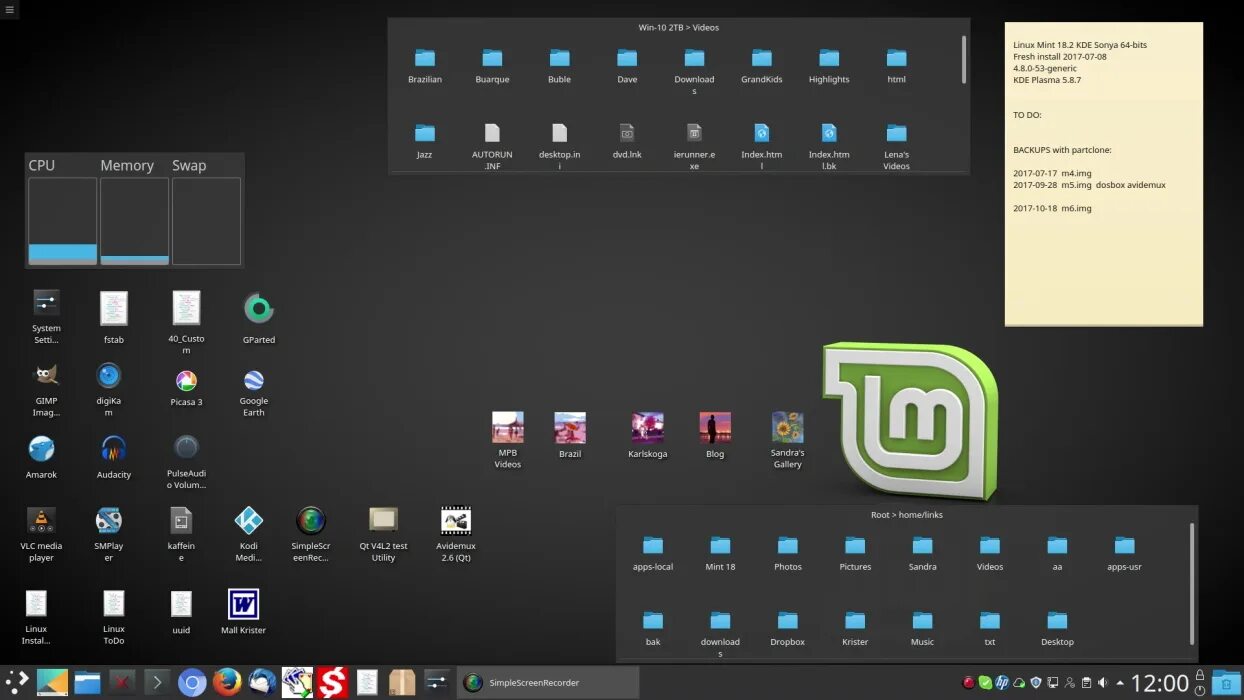Viewport: 1244px width, 700px height.
Task: Open Chromium browser from the taskbar
Action: pos(192,683)
